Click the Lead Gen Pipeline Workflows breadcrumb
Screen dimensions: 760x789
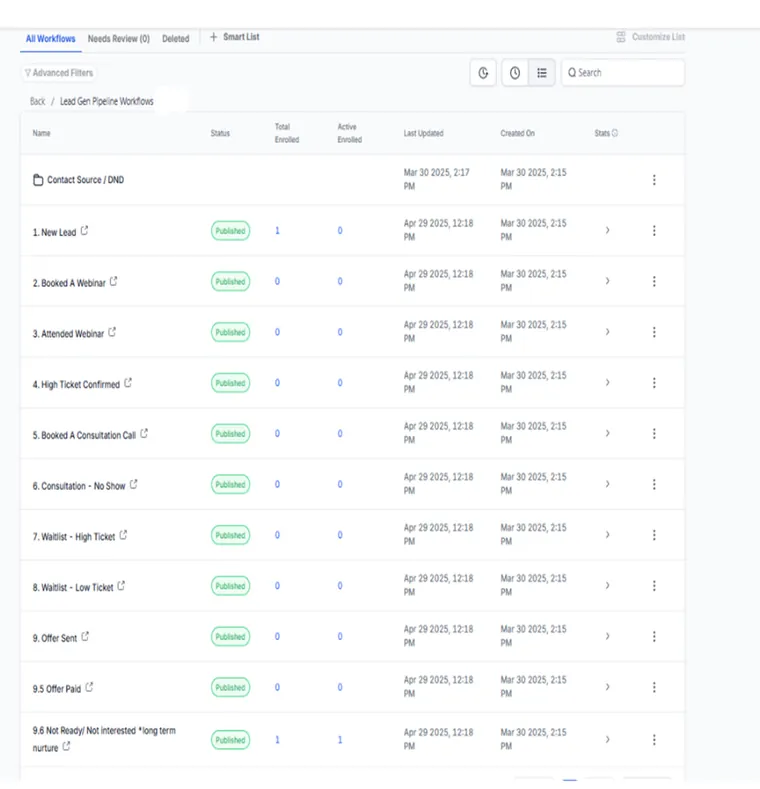point(107,101)
